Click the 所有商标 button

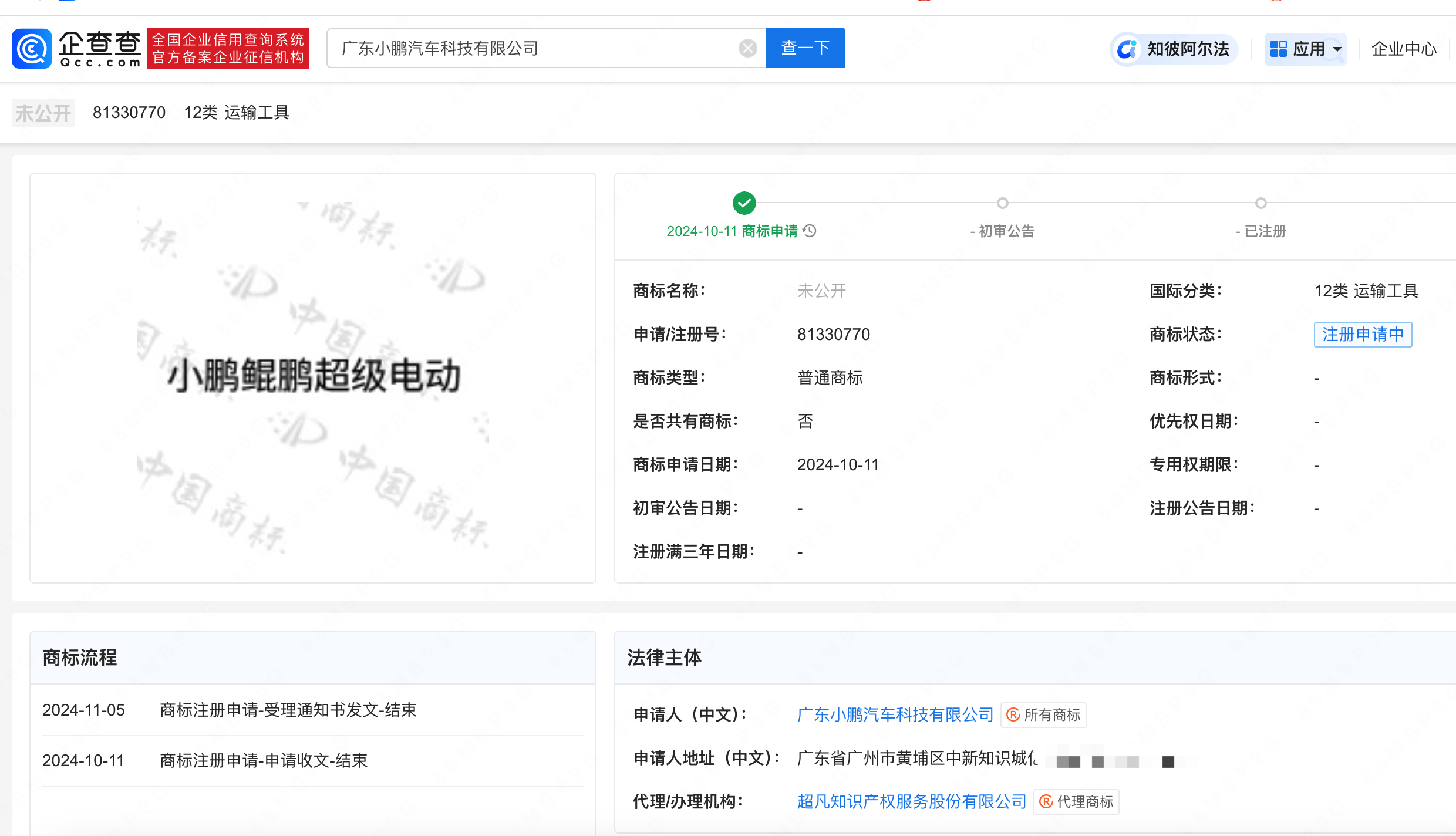pyautogui.click(x=1043, y=715)
